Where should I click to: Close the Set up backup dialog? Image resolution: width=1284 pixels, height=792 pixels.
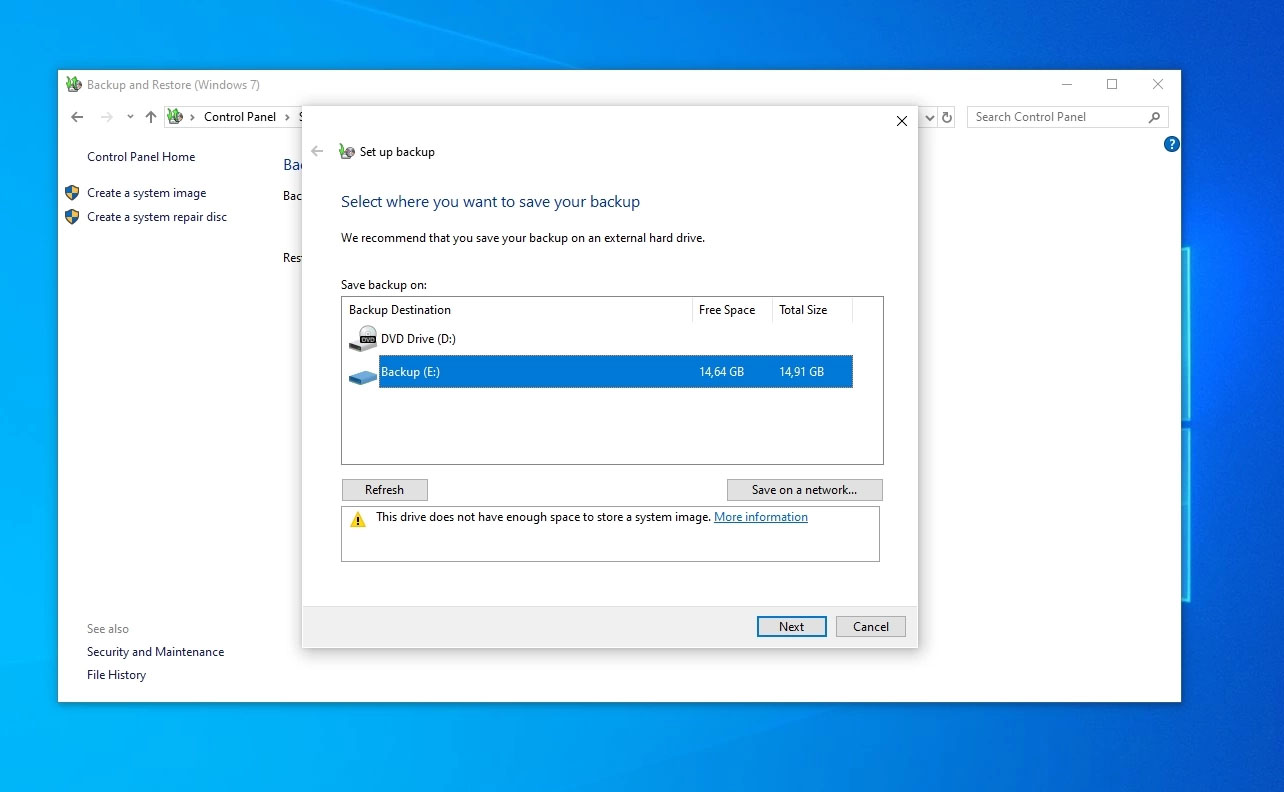[901, 121]
